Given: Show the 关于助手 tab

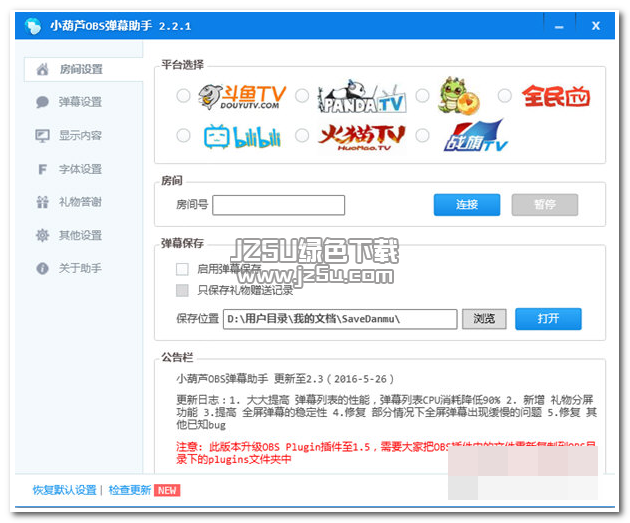Looking at the screenshot, I should [x=80, y=268].
